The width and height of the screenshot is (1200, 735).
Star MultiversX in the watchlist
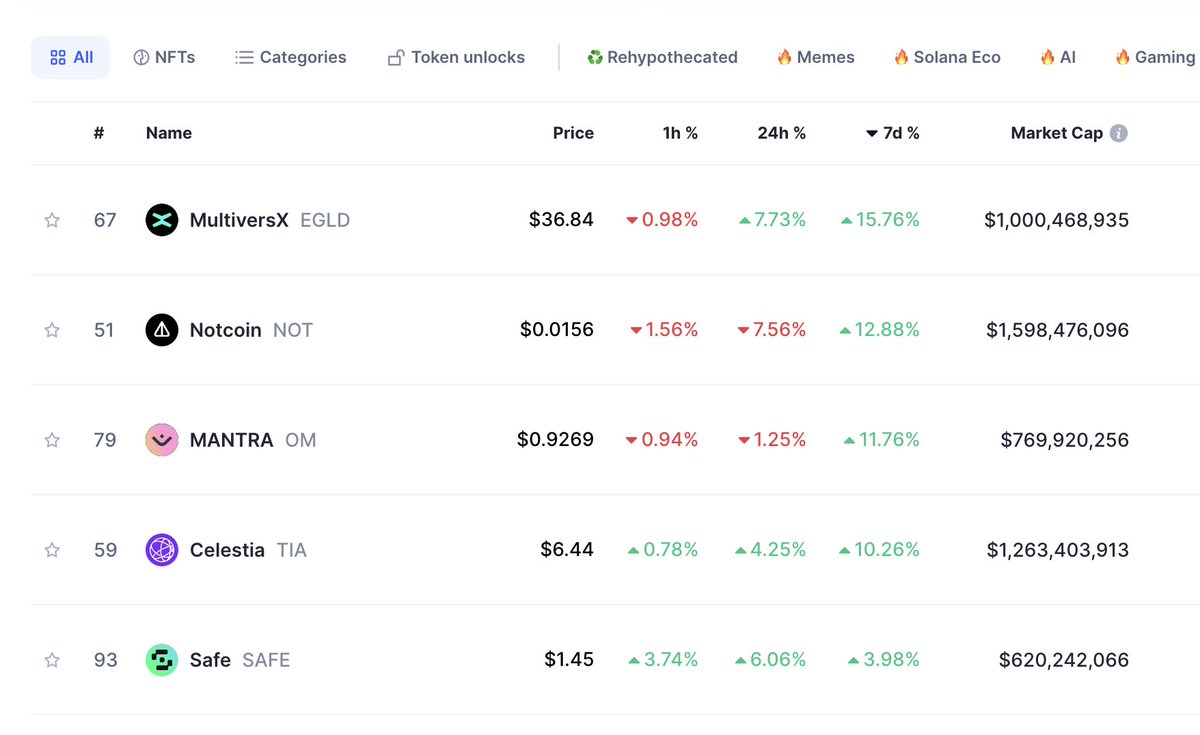click(52, 220)
